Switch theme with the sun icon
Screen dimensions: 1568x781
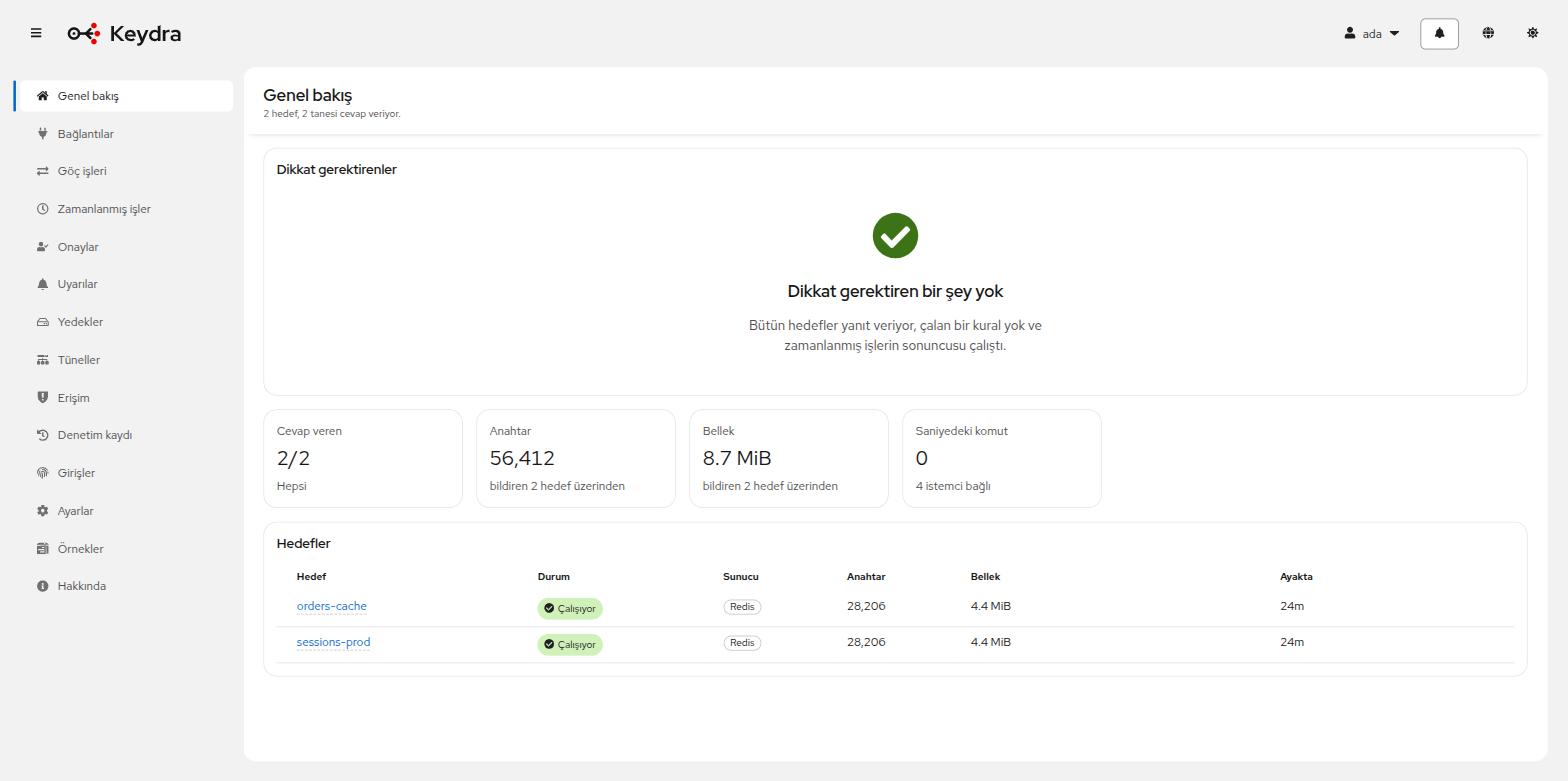[x=1532, y=33]
